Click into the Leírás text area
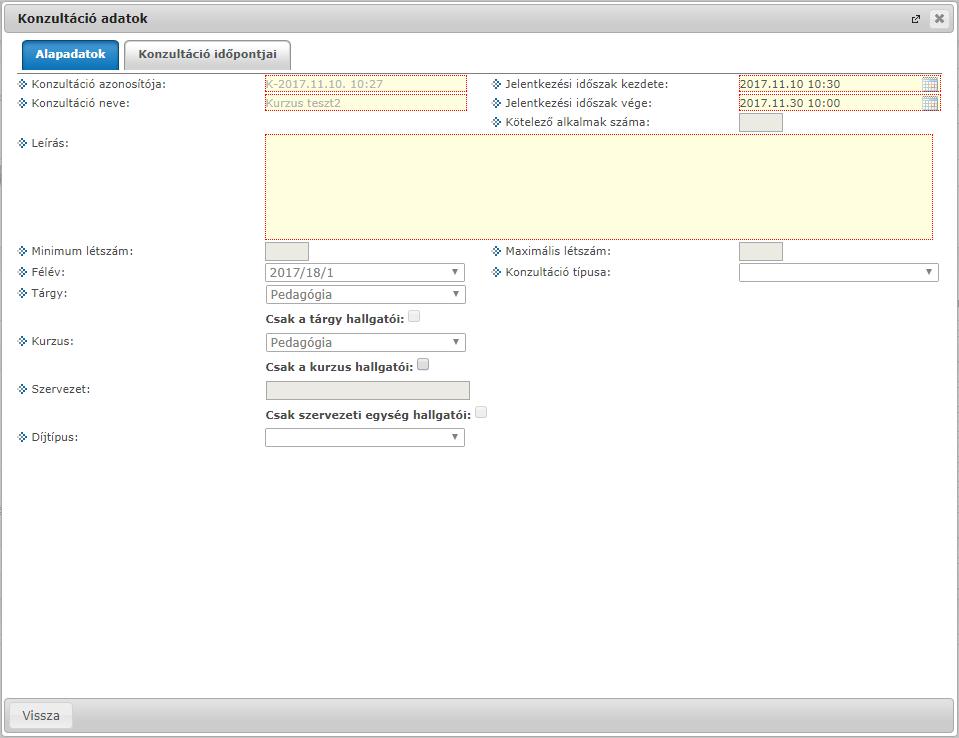Viewport: 959px width, 738px height. 599,186
